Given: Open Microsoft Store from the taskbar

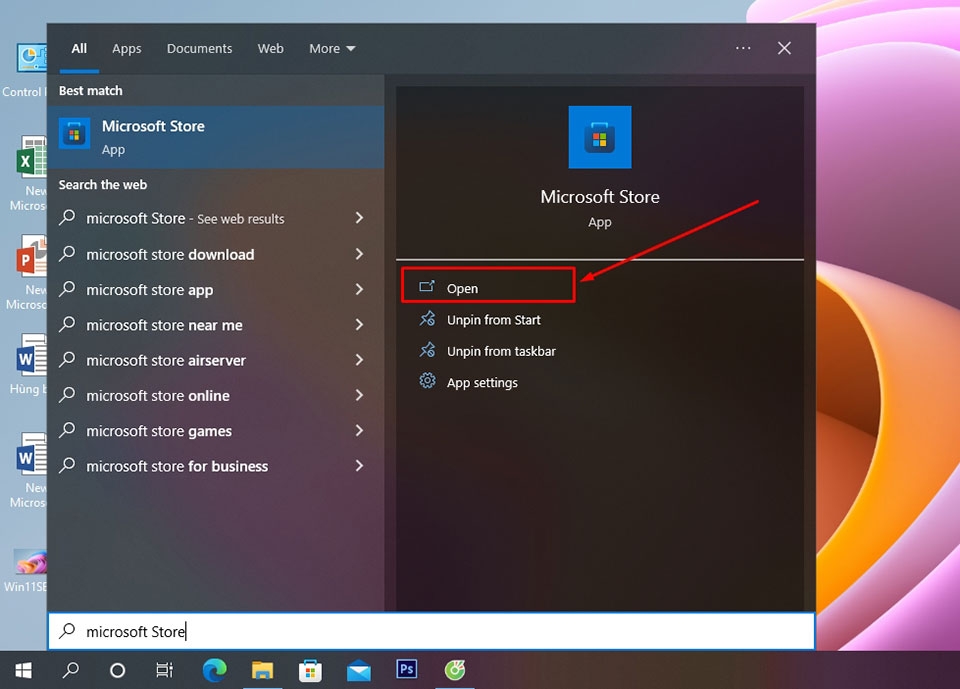Looking at the screenshot, I should (310, 670).
